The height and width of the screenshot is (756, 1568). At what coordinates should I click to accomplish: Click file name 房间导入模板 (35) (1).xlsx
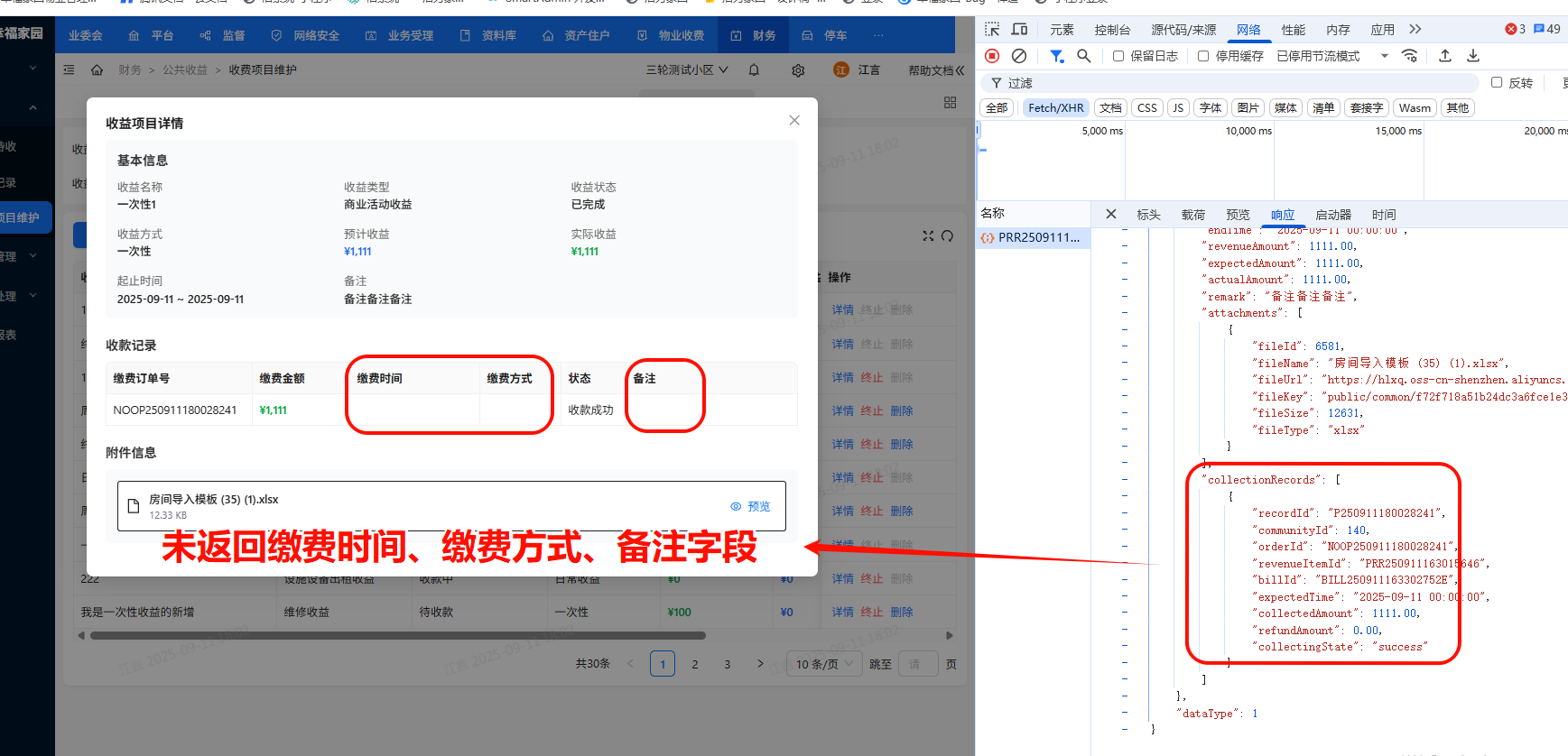pyautogui.click(x=214, y=499)
